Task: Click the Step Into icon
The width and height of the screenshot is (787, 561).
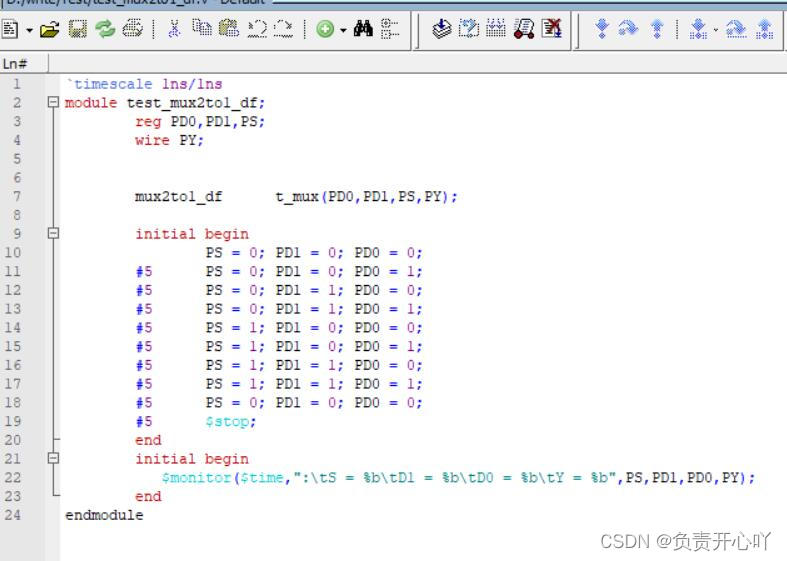Action: click(602, 29)
